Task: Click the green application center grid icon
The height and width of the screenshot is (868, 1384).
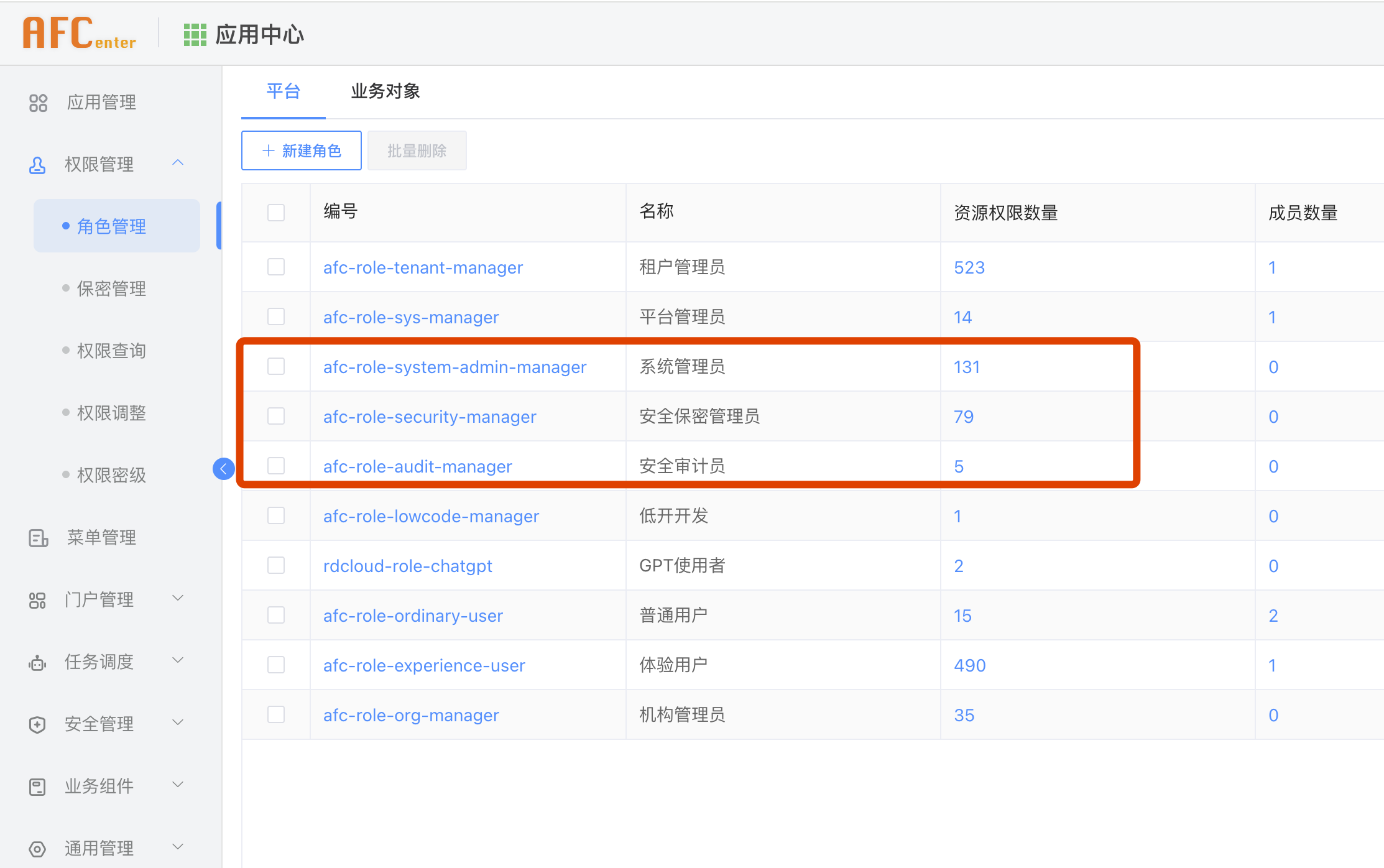Action: pyautogui.click(x=195, y=35)
